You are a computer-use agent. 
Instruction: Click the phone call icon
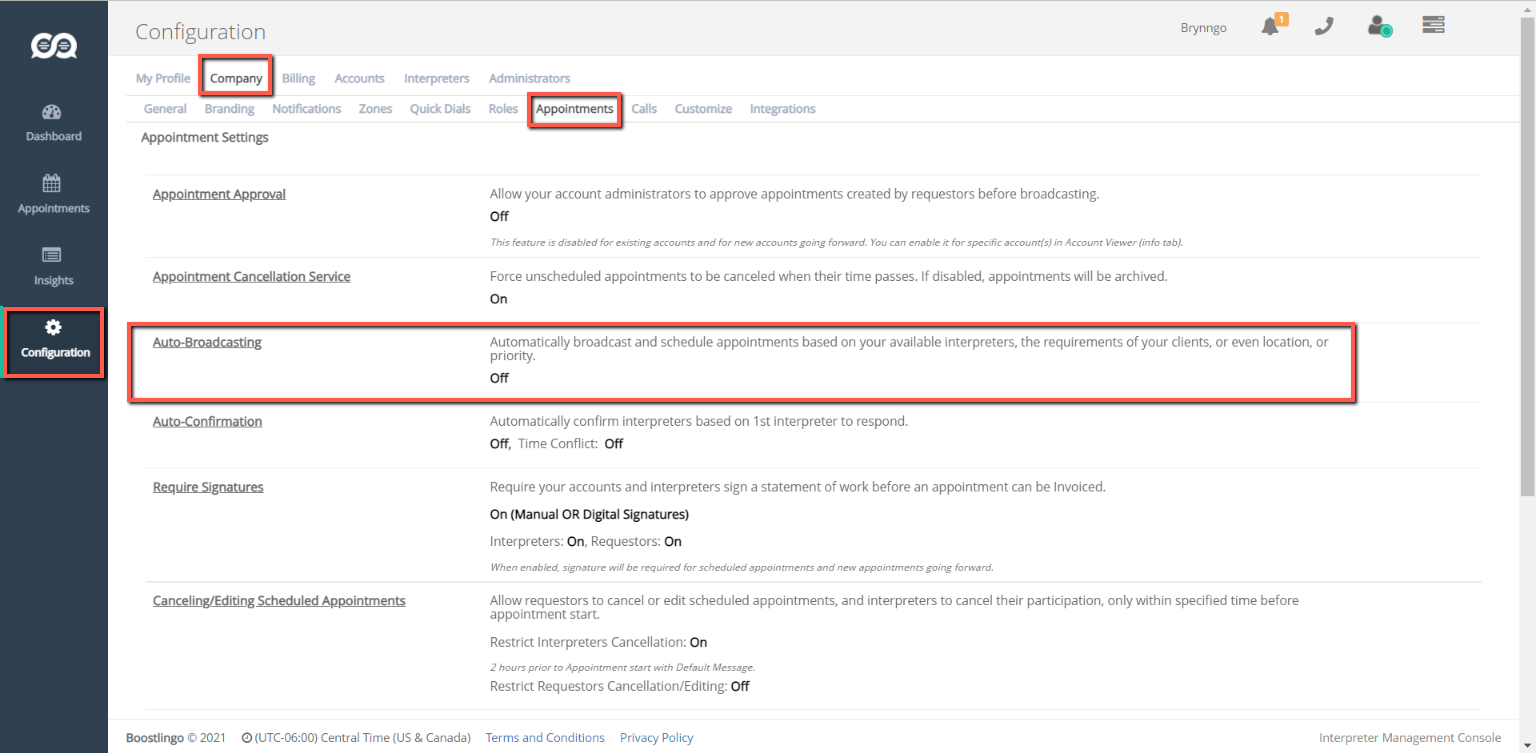pos(1324,27)
